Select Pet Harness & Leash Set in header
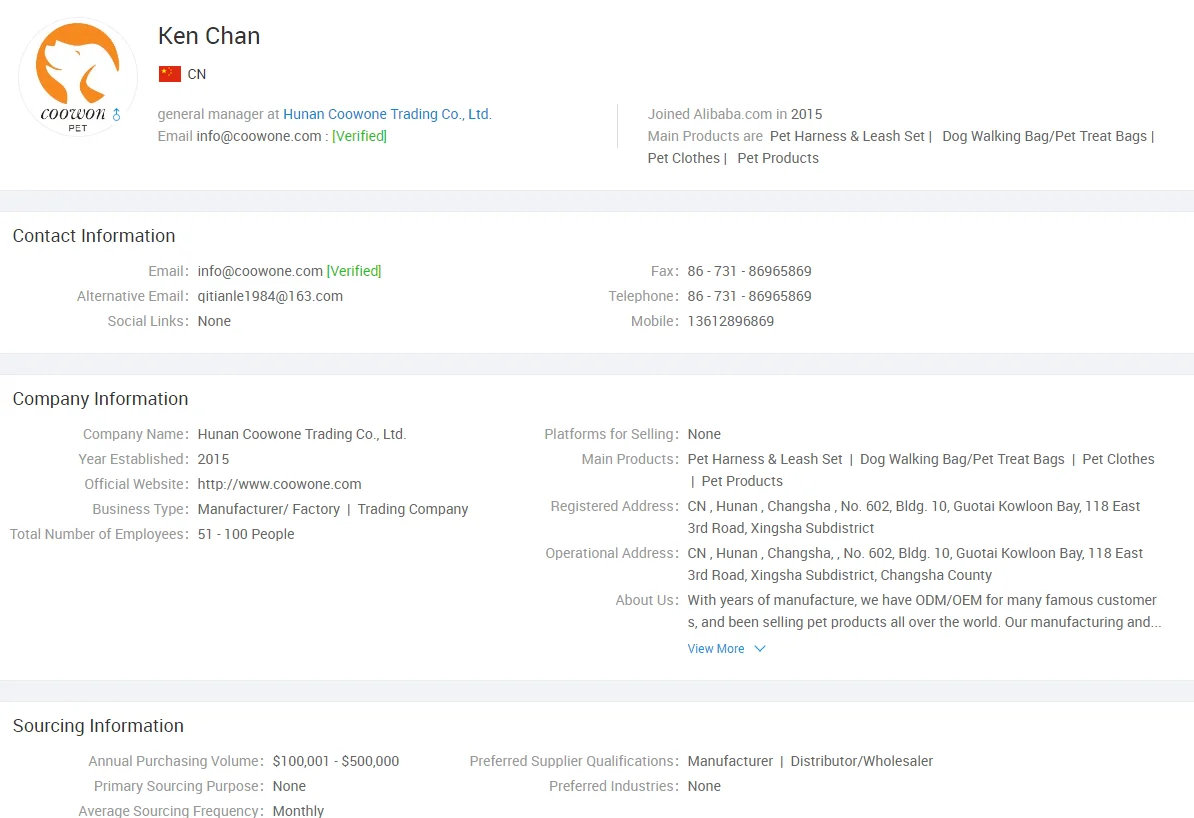The width and height of the screenshot is (1194, 818). (847, 136)
